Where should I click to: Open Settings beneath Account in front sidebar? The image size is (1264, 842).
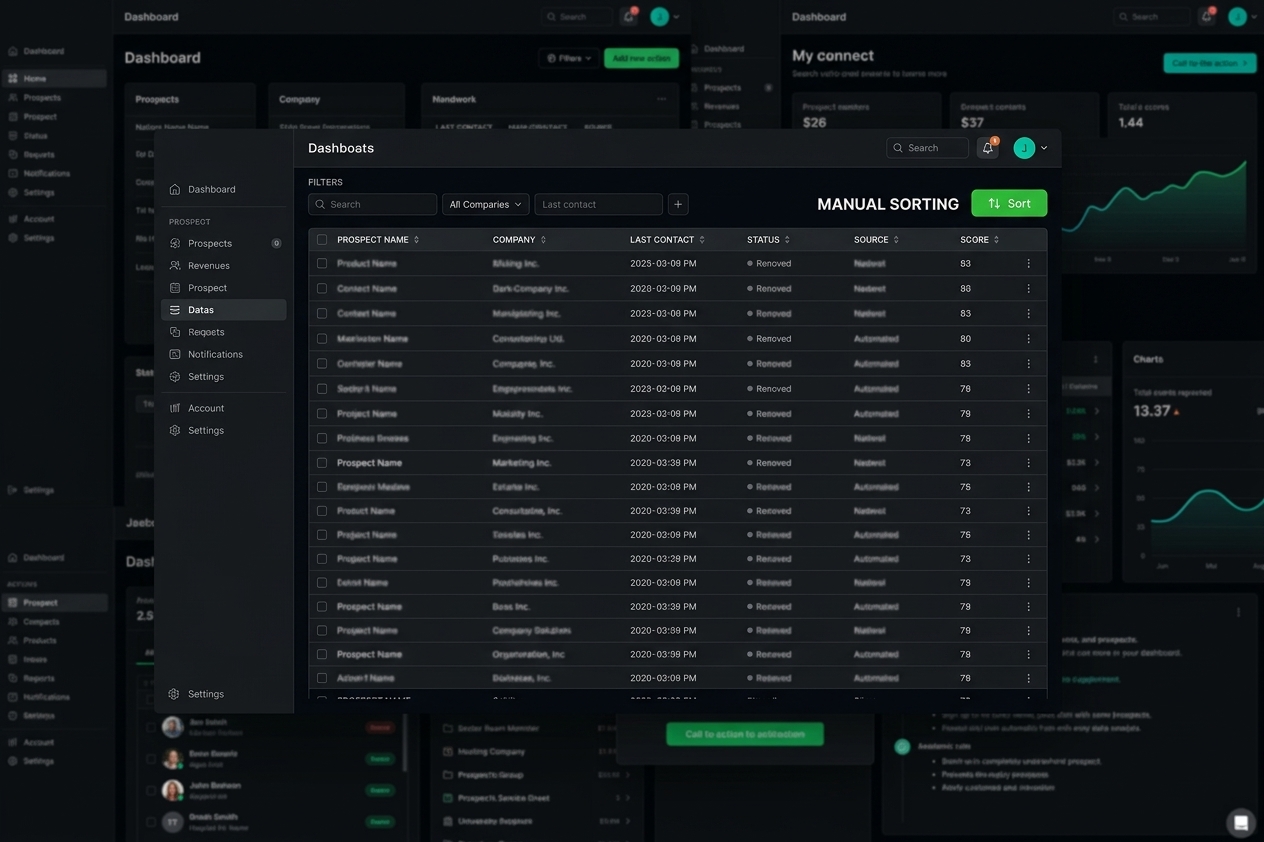[224, 431]
